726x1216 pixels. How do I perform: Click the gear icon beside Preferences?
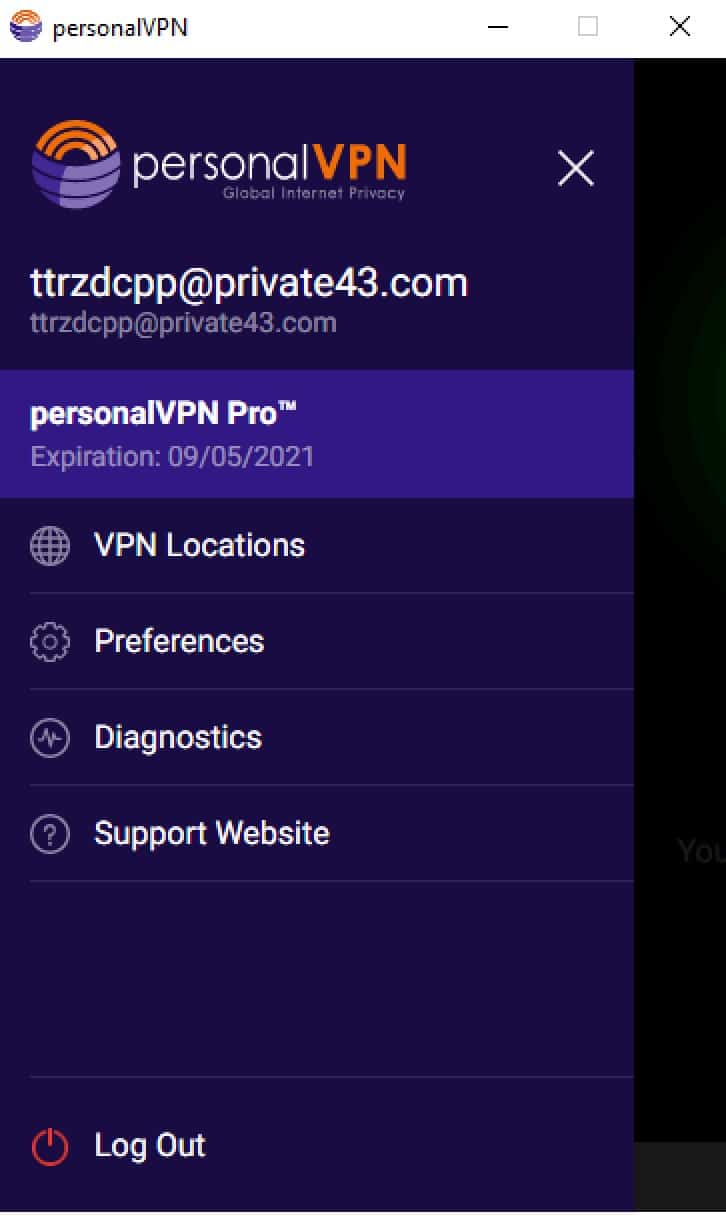(50, 642)
